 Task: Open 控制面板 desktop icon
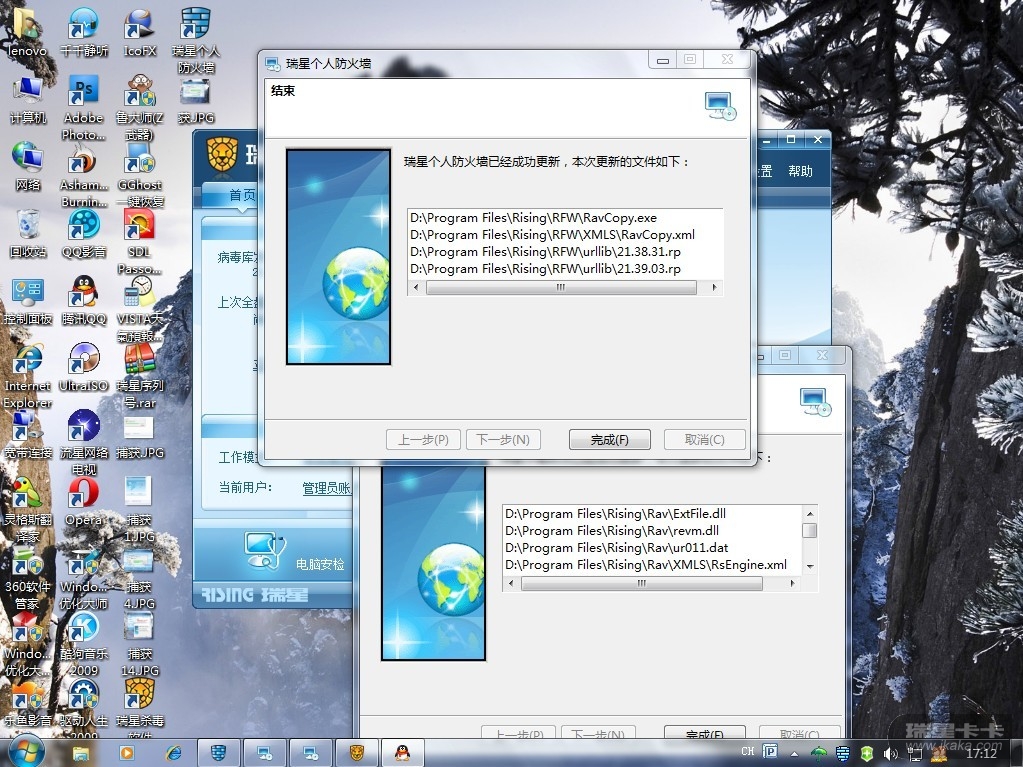27,301
